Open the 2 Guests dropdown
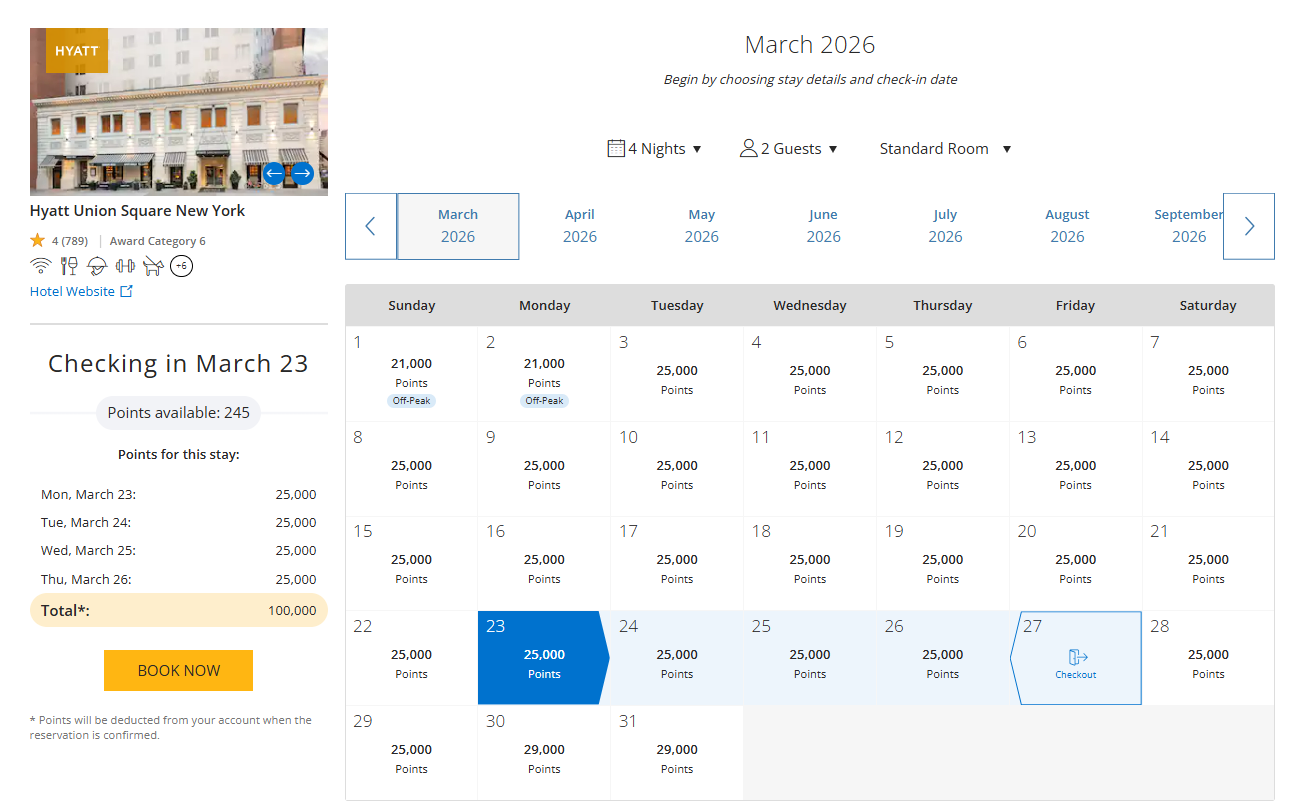 (x=790, y=147)
